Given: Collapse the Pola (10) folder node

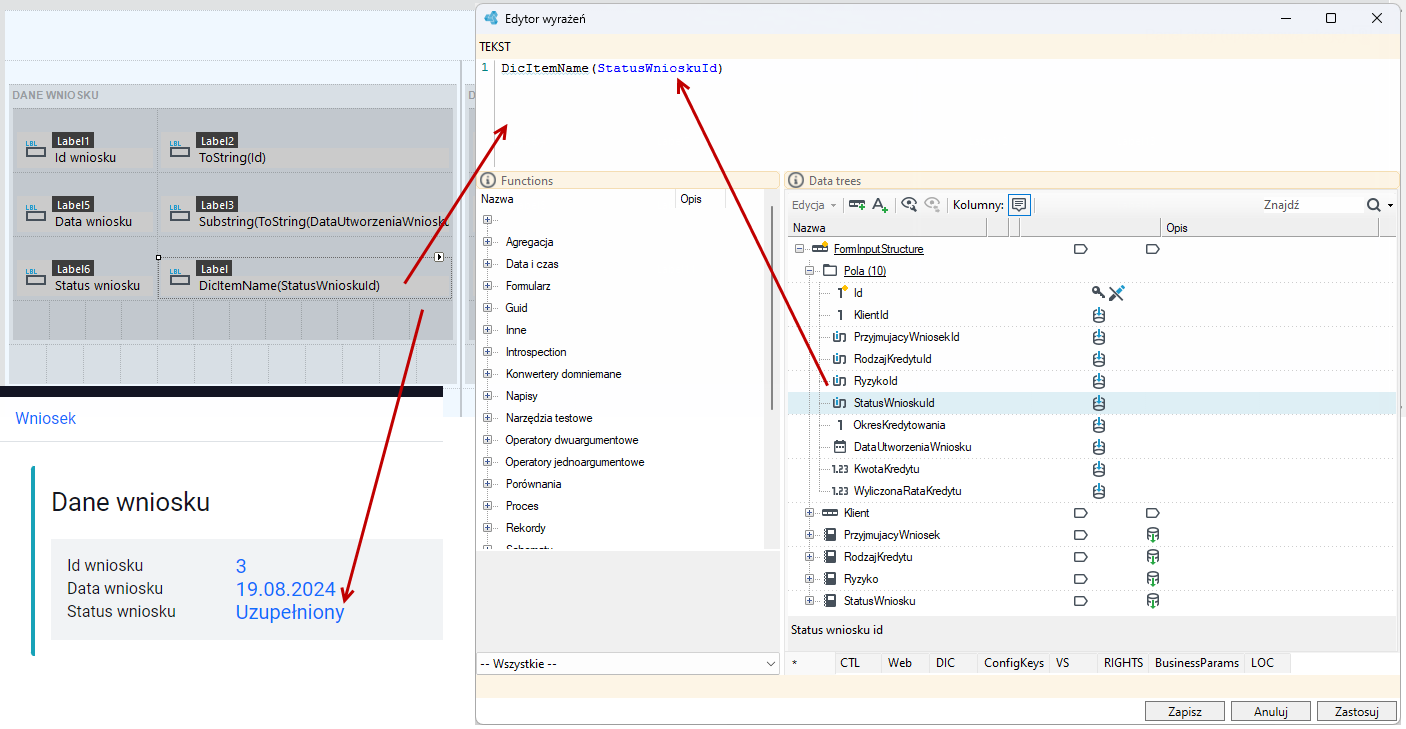Looking at the screenshot, I should 810,271.
